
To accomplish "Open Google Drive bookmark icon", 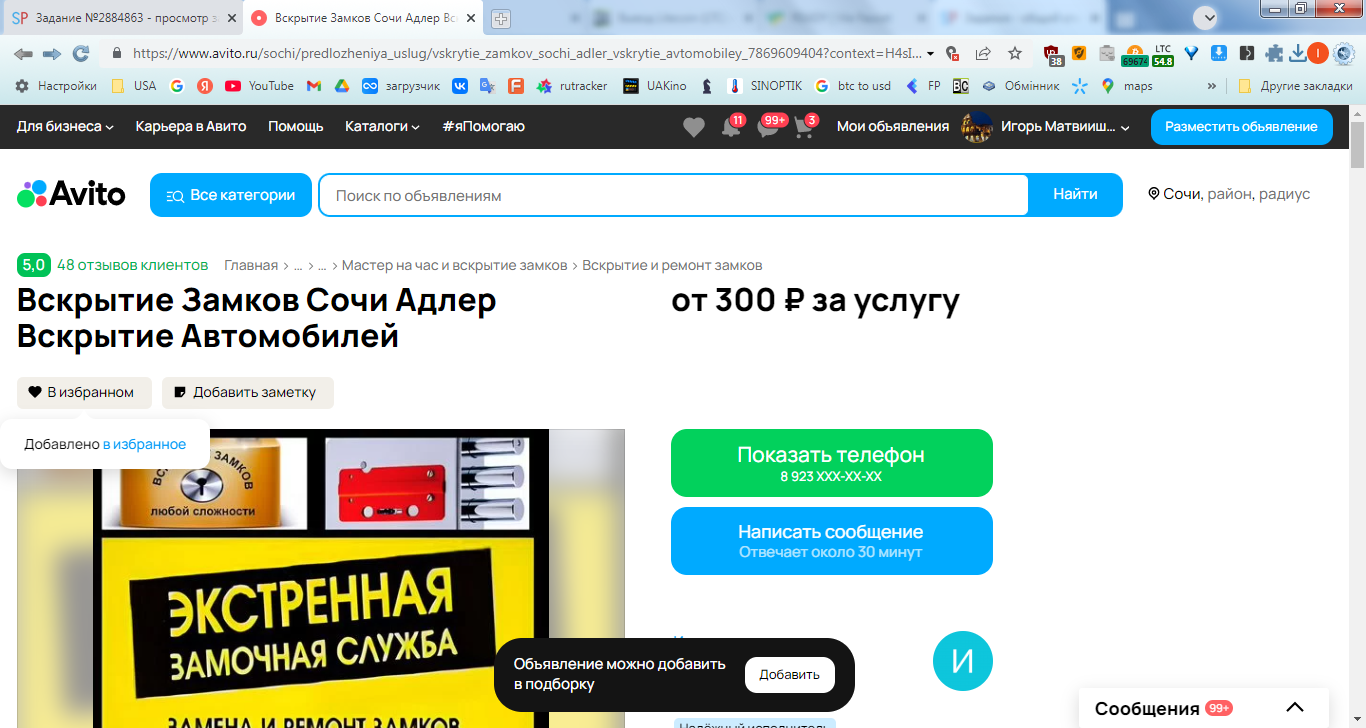I will point(341,86).
